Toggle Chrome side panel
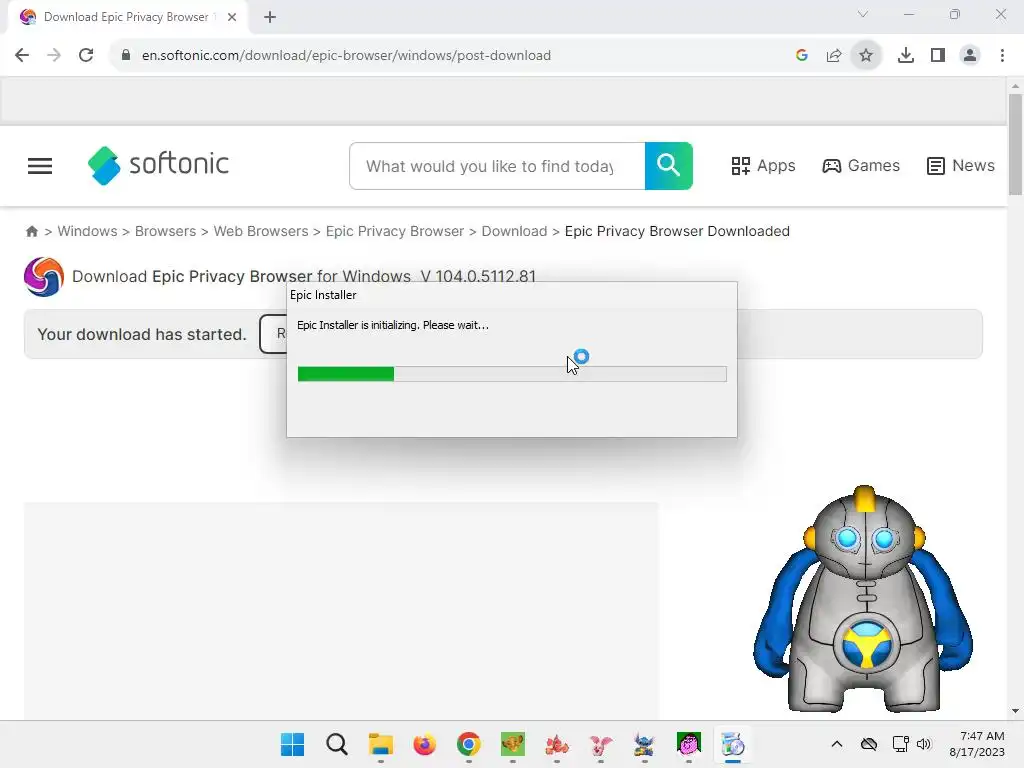This screenshot has height=768, width=1024. click(938, 56)
